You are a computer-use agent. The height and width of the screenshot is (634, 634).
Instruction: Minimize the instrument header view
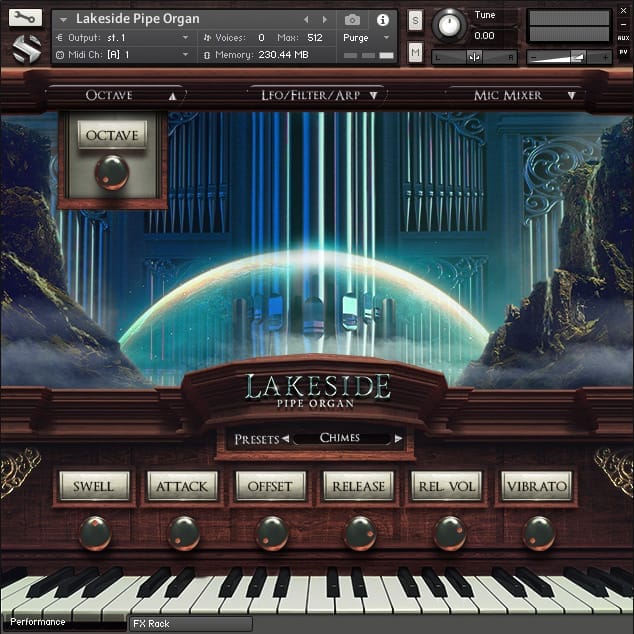click(623, 25)
